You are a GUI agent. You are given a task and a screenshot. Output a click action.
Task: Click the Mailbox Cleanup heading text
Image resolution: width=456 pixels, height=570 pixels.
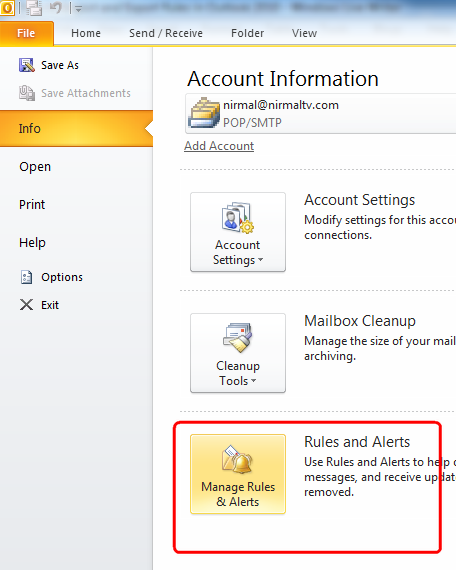point(360,321)
